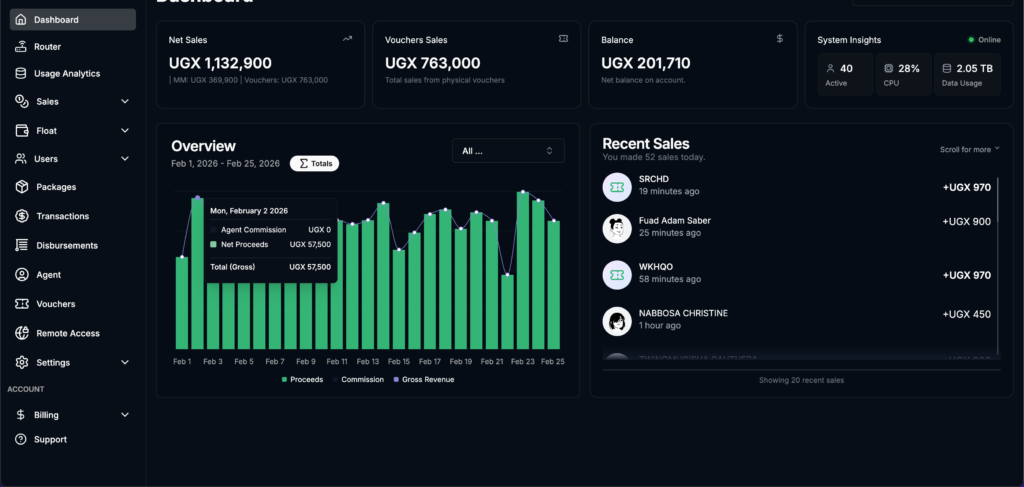Expand the Float submenu chevron
Screen dimensions: 1024x487
pyautogui.click(x=125, y=131)
